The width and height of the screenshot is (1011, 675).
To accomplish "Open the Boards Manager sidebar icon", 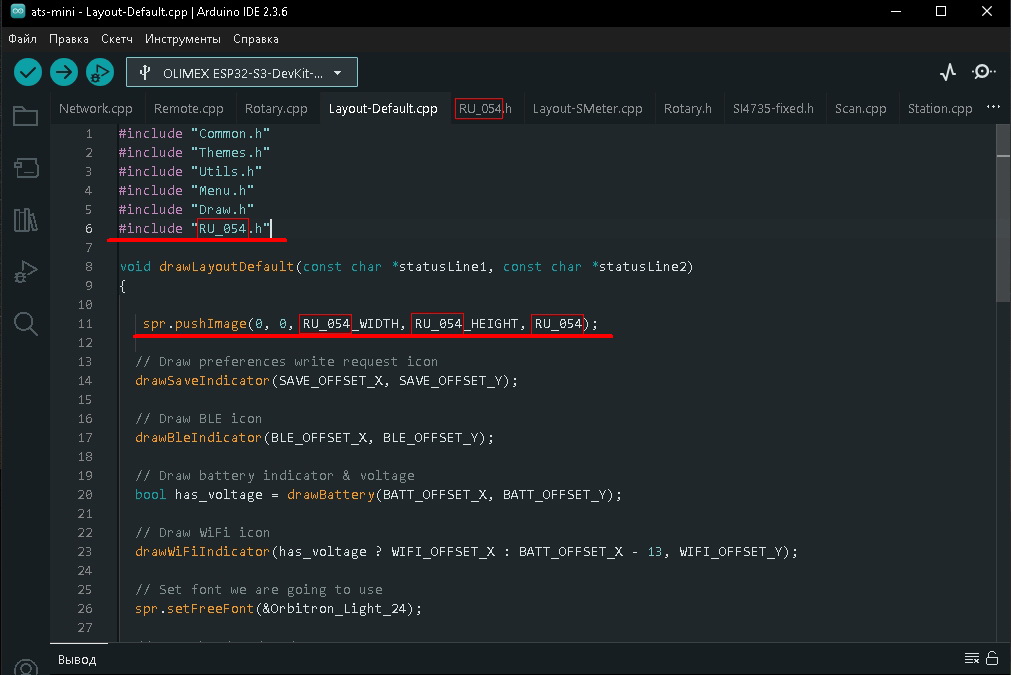I will pyautogui.click(x=26, y=168).
